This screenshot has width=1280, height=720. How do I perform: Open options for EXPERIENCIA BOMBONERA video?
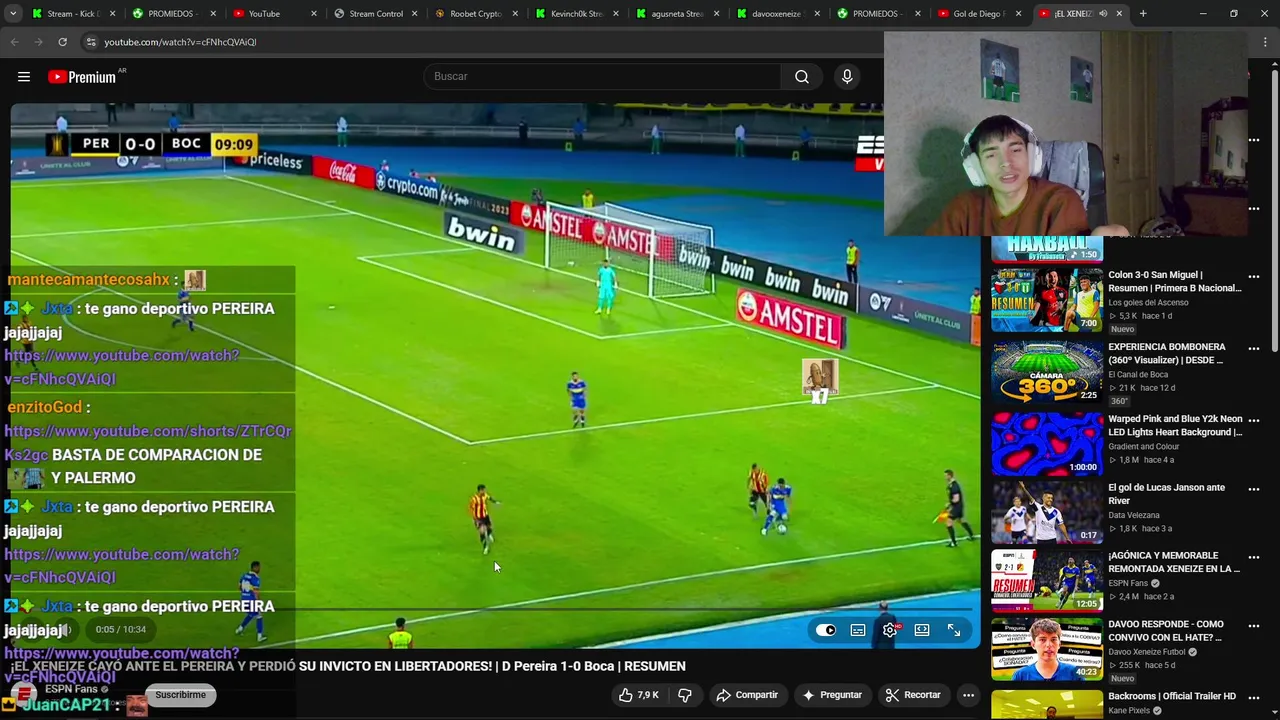pos(1254,348)
